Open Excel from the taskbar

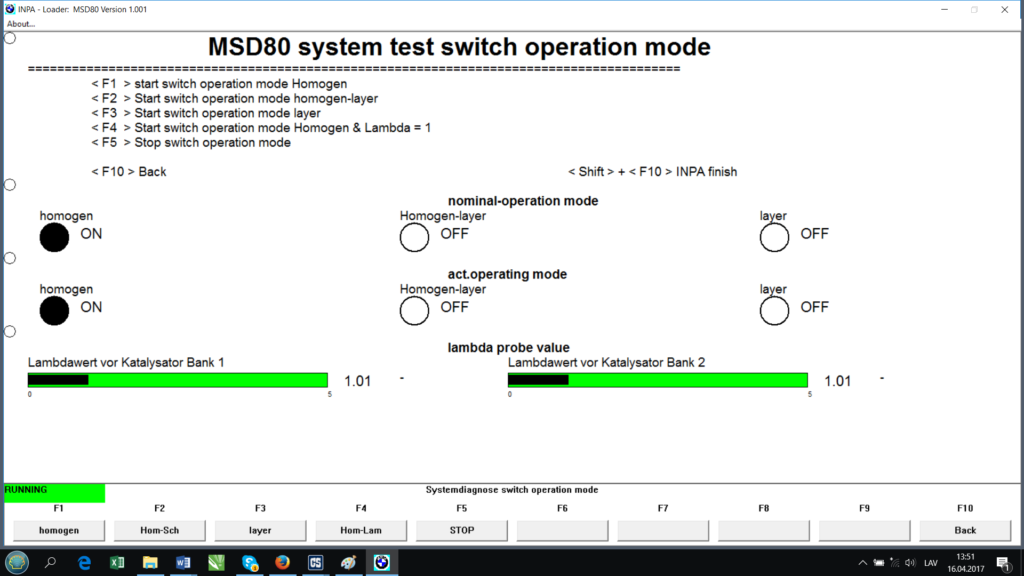pos(117,562)
